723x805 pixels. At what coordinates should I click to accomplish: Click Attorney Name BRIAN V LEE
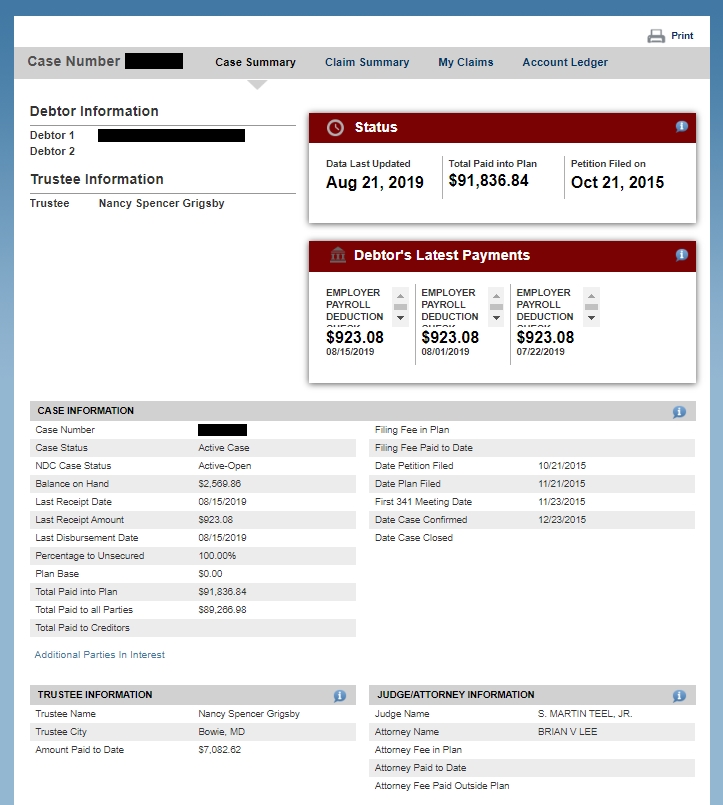tap(567, 732)
